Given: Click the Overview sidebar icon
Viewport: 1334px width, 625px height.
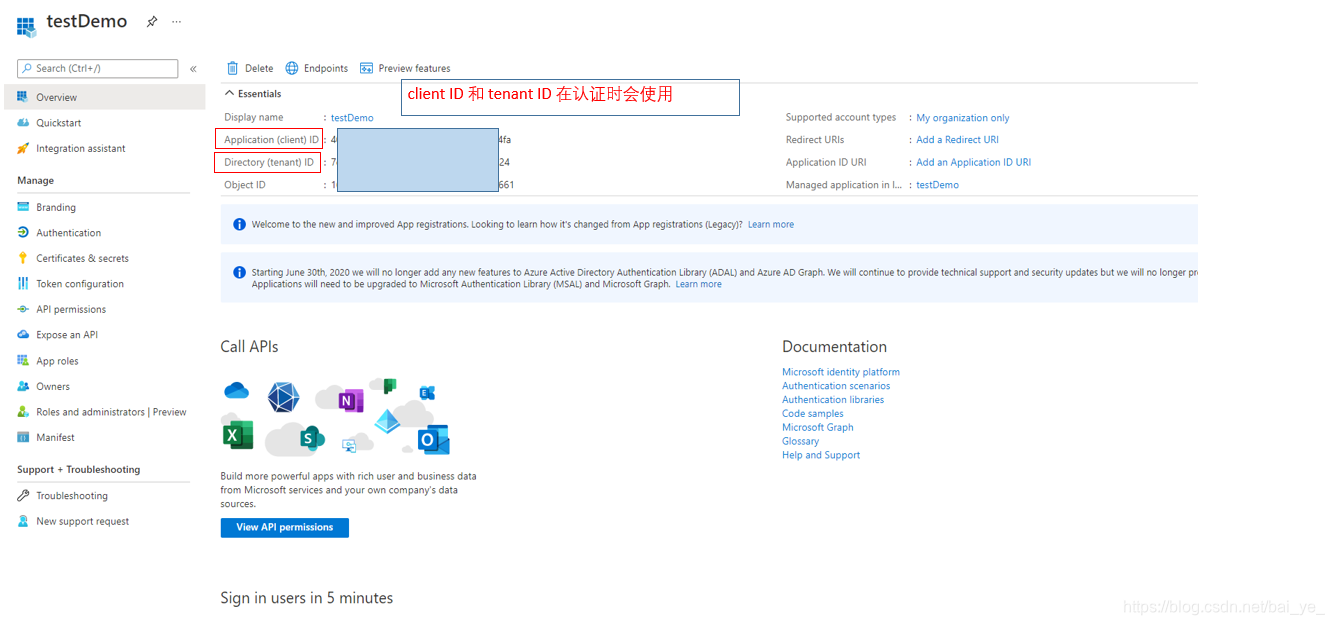Looking at the screenshot, I should [23, 97].
